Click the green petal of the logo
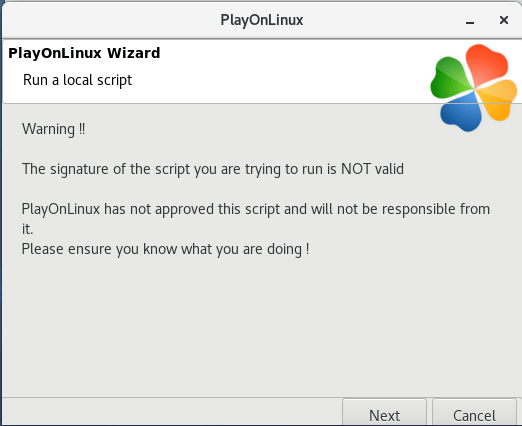This screenshot has width=522, height=426. click(450, 77)
